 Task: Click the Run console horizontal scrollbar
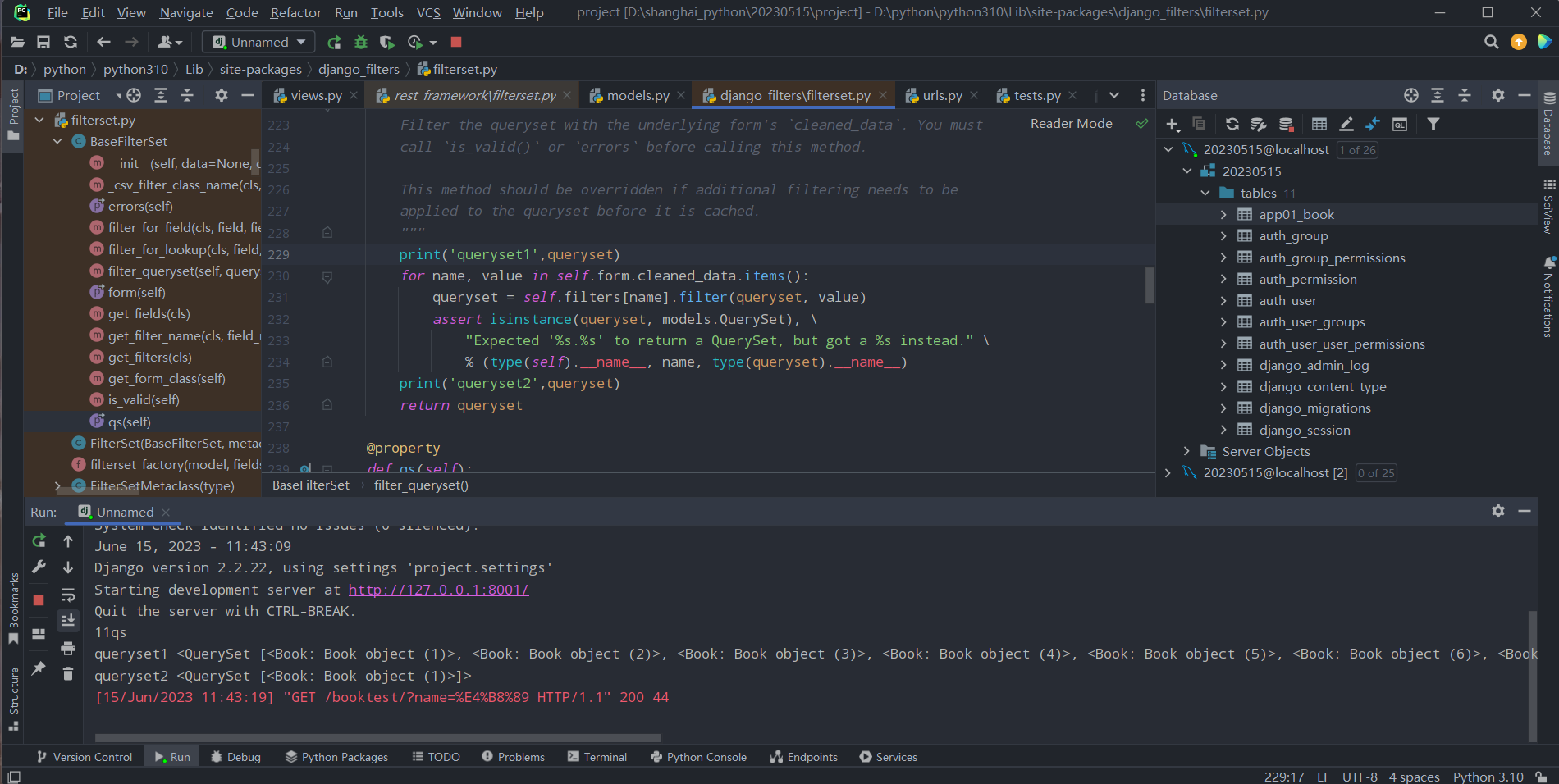click(377, 738)
